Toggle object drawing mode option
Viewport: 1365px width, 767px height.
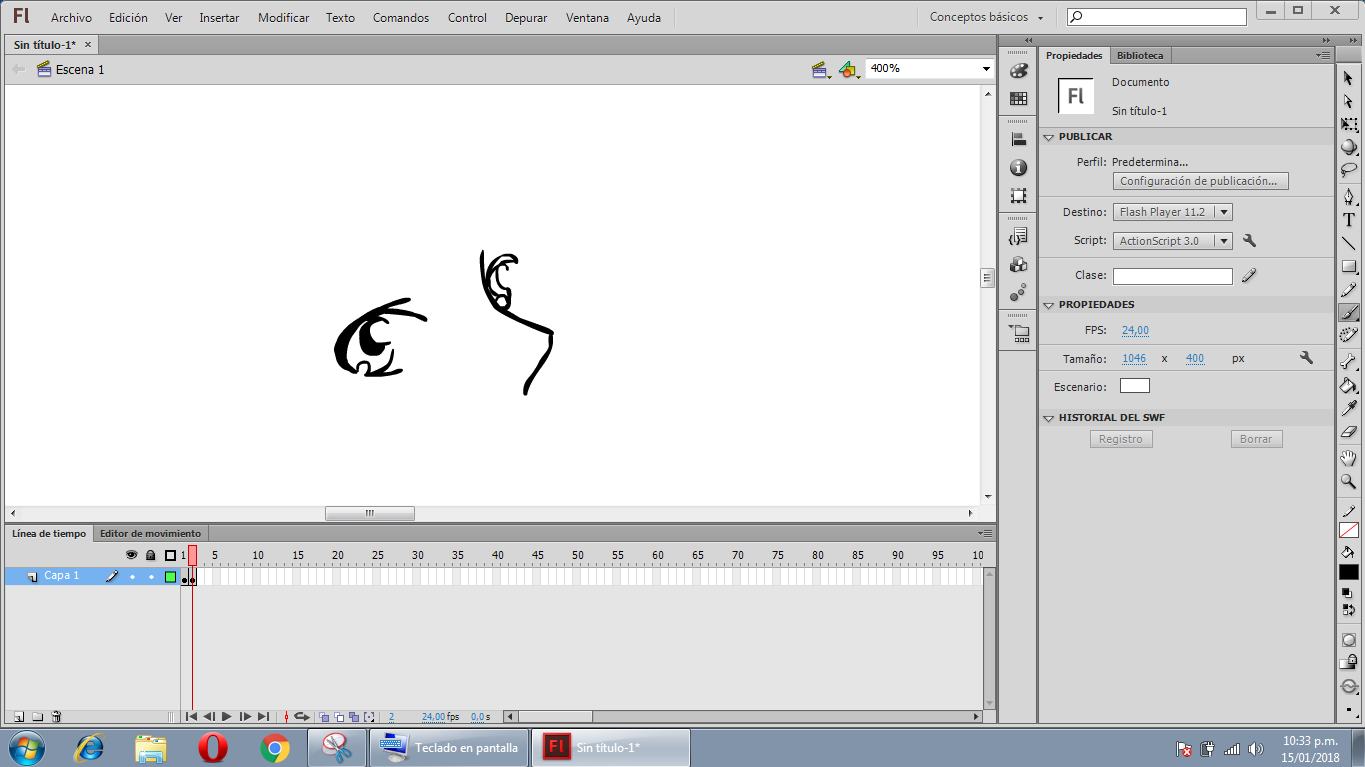[1349, 640]
